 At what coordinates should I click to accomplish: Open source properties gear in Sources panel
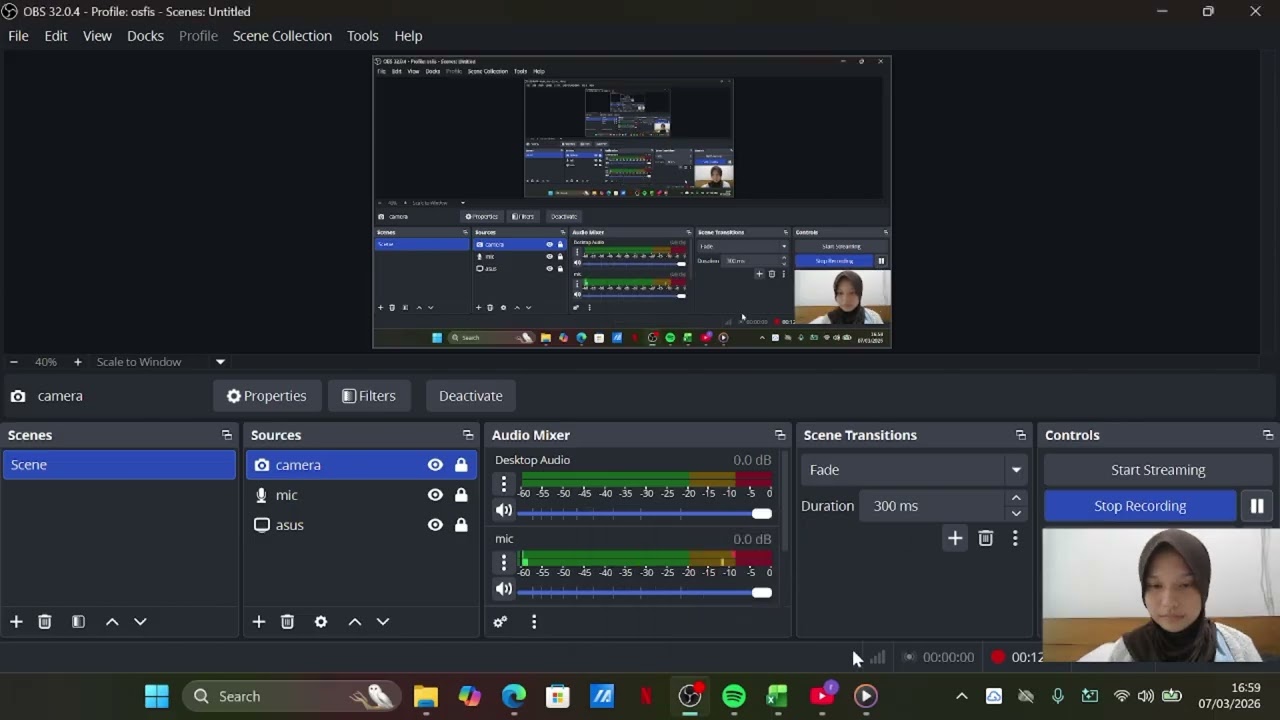321,622
